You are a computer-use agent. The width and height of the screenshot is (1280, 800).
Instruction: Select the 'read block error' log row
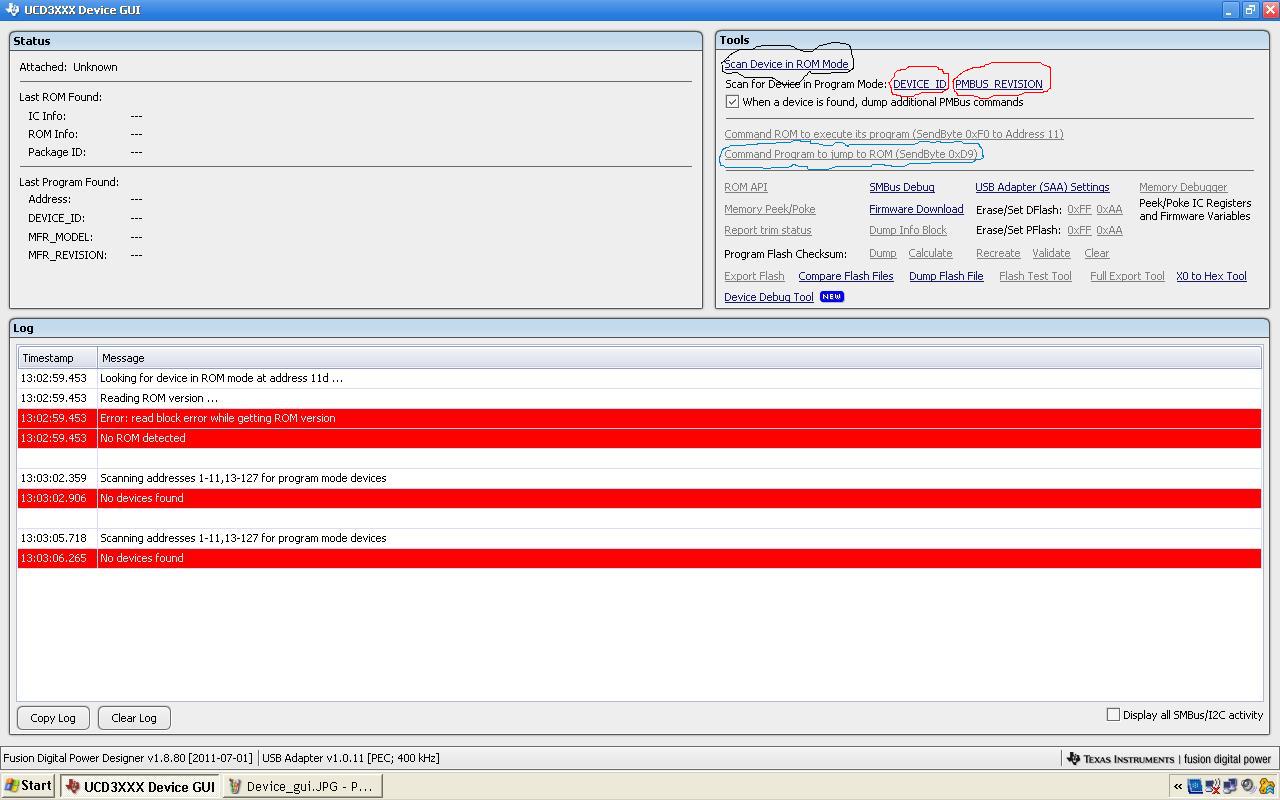click(639, 418)
